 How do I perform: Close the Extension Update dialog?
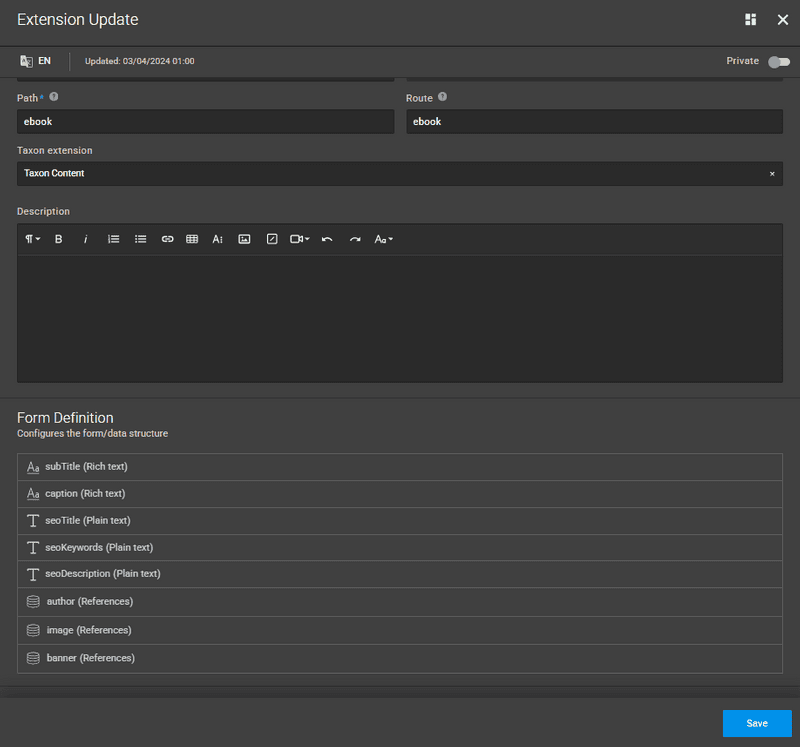(783, 19)
